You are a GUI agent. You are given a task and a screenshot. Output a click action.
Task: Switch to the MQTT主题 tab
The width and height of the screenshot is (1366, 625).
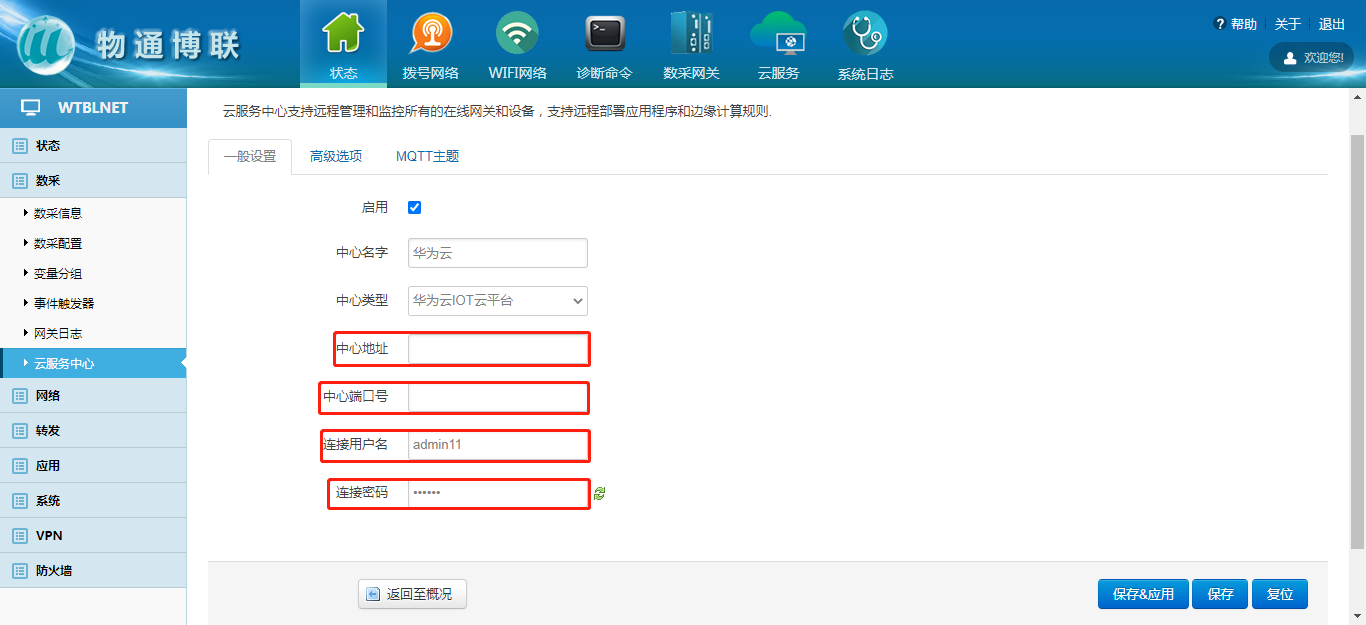tap(427, 157)
